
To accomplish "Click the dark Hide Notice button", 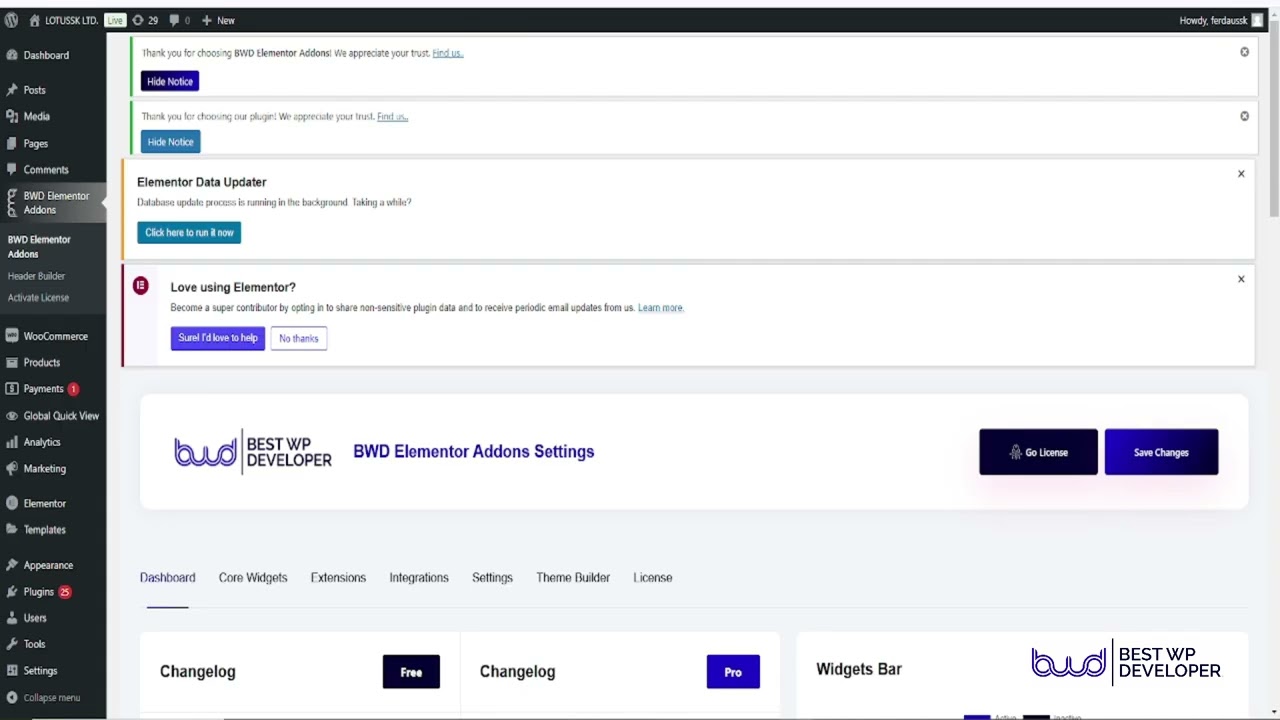I will click(x=170, y=81).
